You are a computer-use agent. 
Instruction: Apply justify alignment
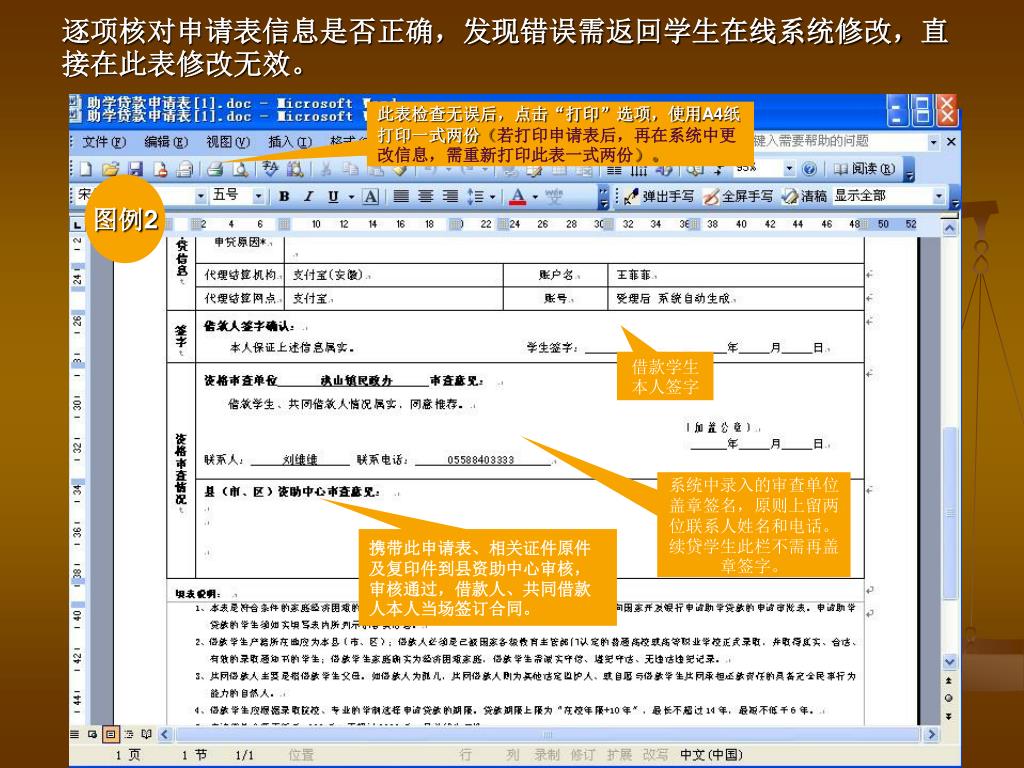click(x=401, y=196)
